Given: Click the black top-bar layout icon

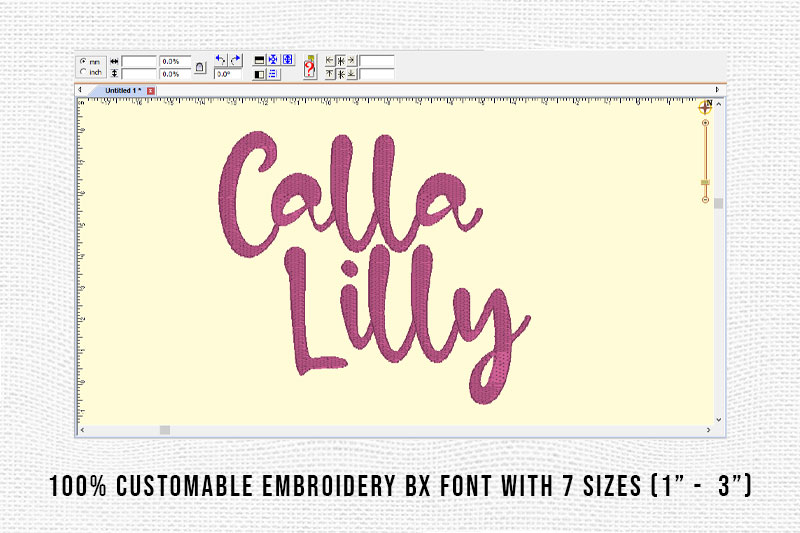Looking at the screenshot, I should pyautogui.click(x=259, y=60).
